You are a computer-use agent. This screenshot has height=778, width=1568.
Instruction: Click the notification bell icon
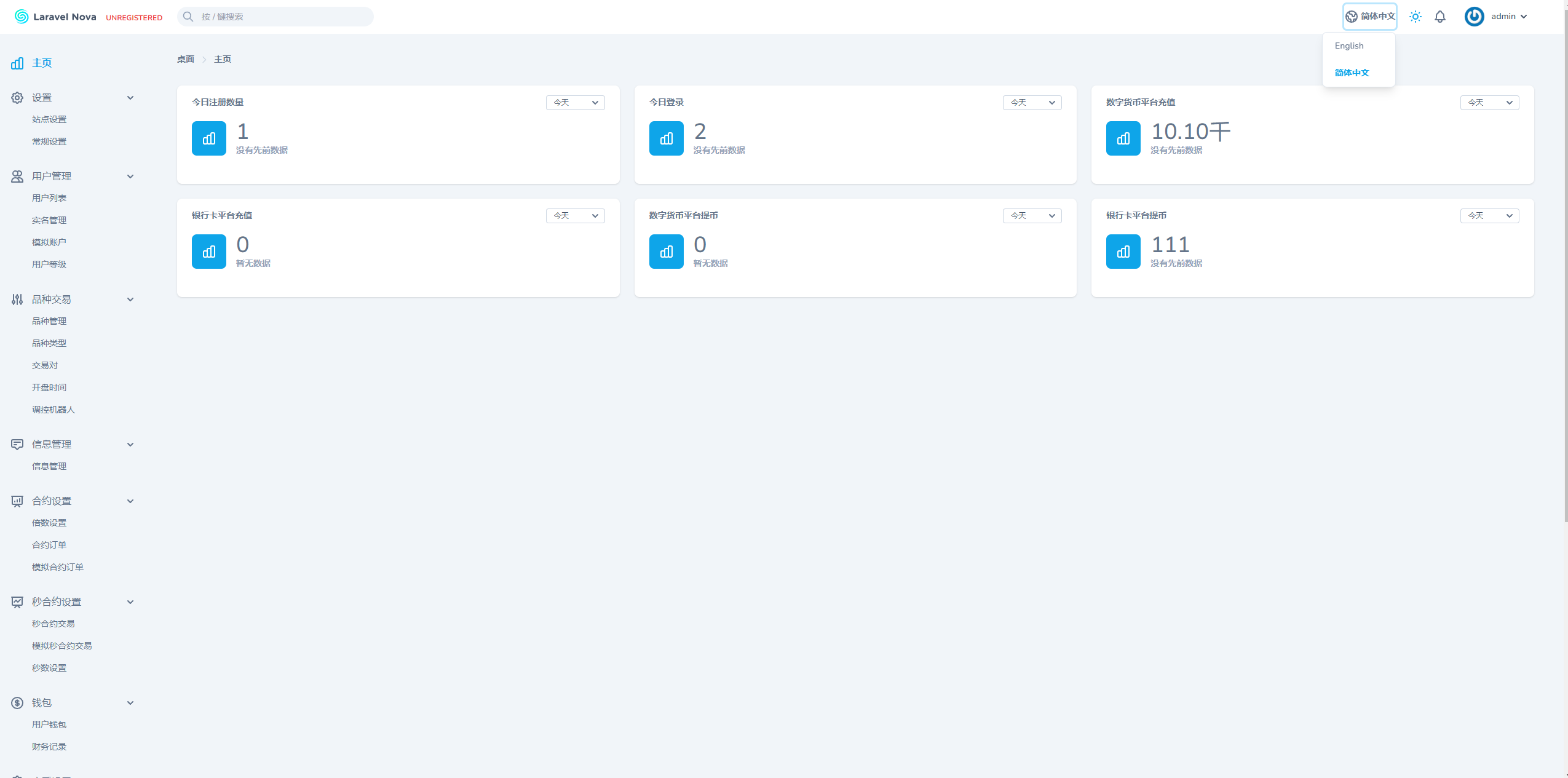click(1439, 17)
